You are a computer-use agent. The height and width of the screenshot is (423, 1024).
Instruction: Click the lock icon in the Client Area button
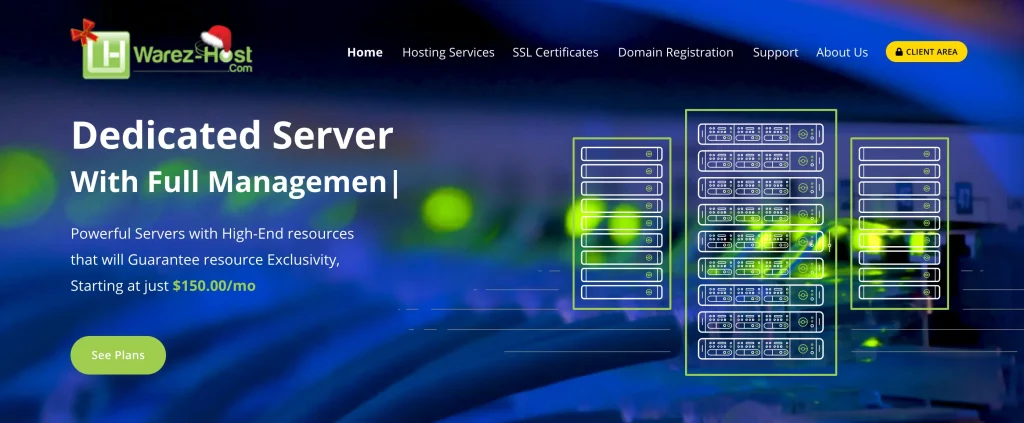[x=899, y=52]
